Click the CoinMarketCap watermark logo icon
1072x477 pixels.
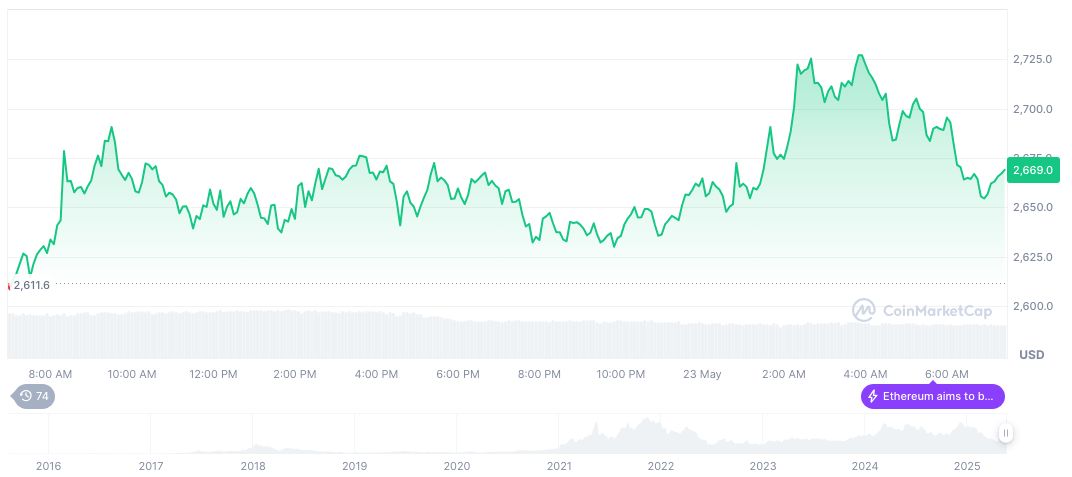pos(863,311)
